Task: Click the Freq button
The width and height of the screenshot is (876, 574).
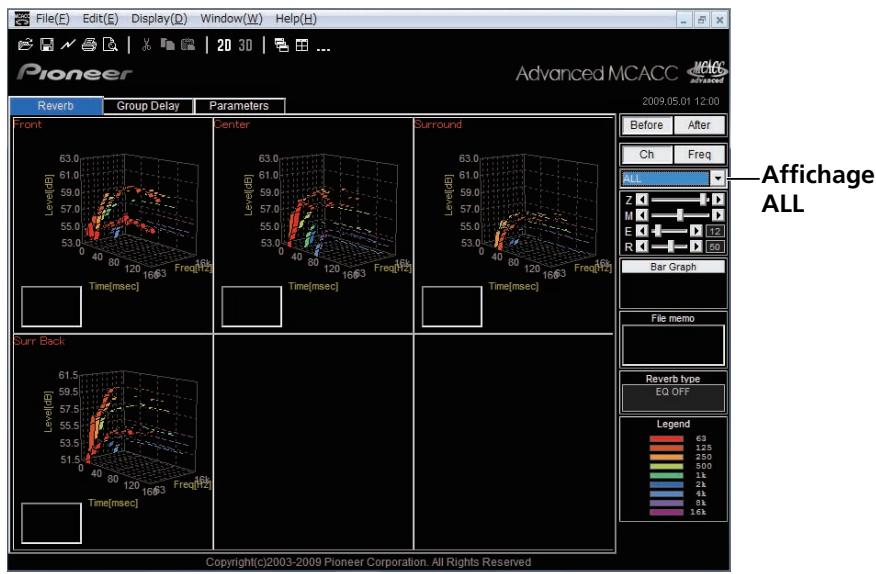Action: click(x=699, y=154)
